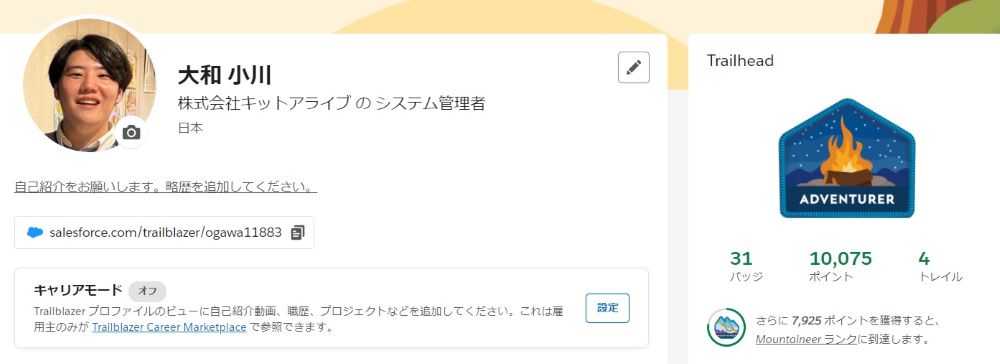The width and height of the screenshot is (1000, 364).
Task: View the 31 バッジ count
Action: tap(744, 266)
